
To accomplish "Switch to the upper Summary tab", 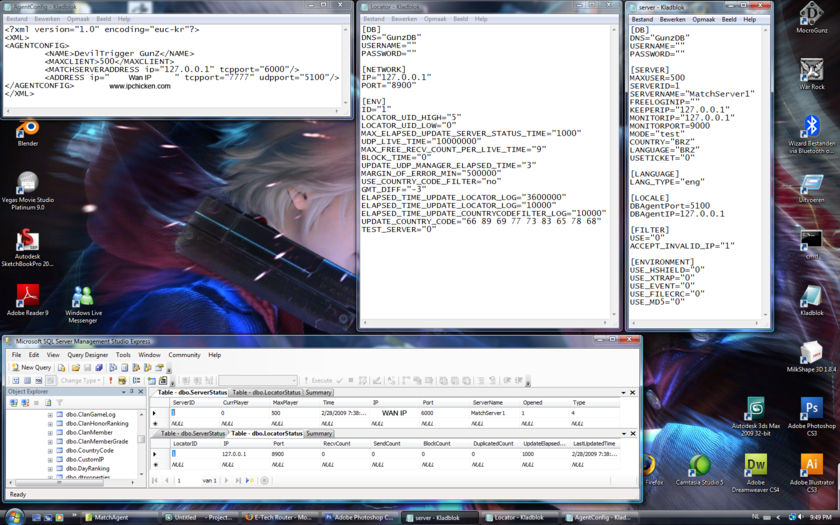I will point(318,392).
